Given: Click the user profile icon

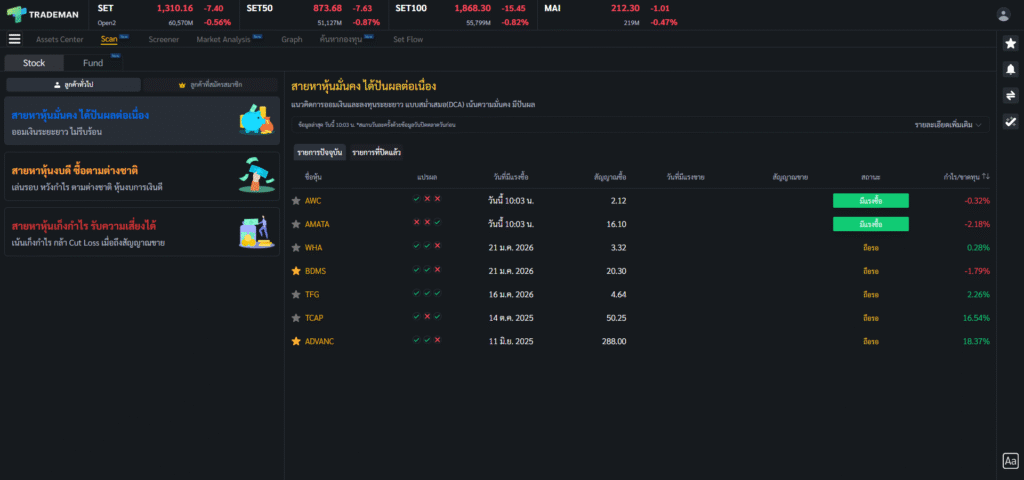Looking at the screenshot, I should 1003,14.
